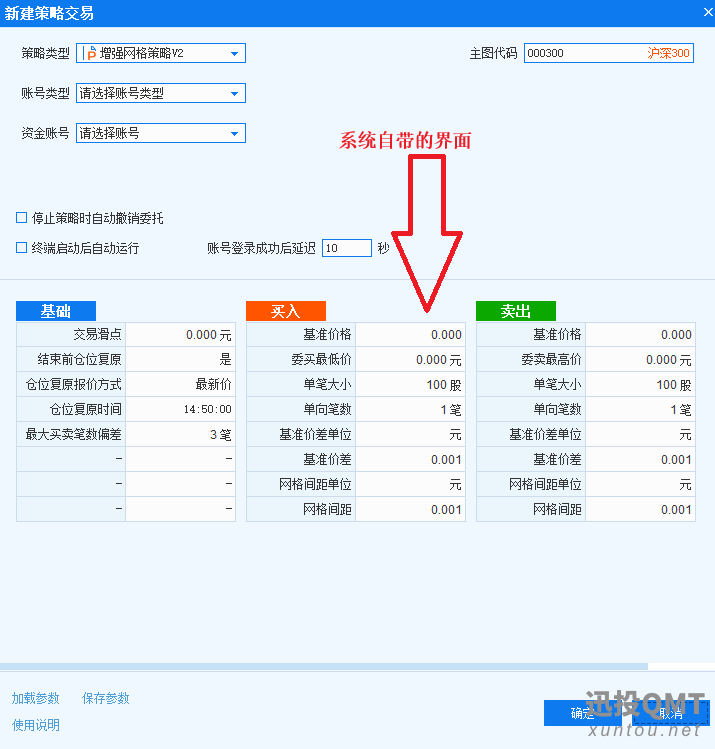Click the 卖出 单向笔数 value cell
The height and width of the screenshot is (749, 715).
[x=640, y=409]
